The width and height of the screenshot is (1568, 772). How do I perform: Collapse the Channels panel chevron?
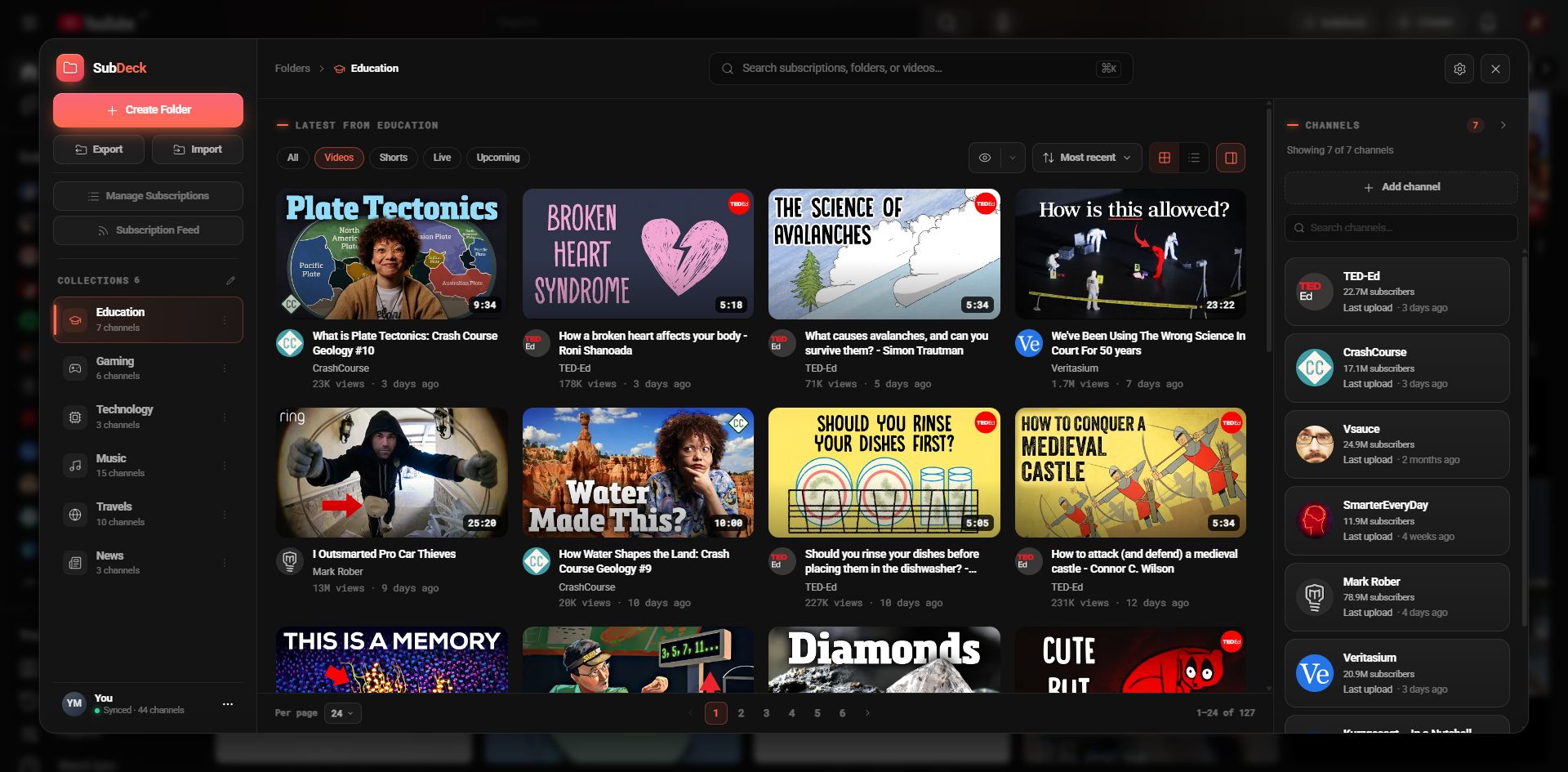point(1503,125)
